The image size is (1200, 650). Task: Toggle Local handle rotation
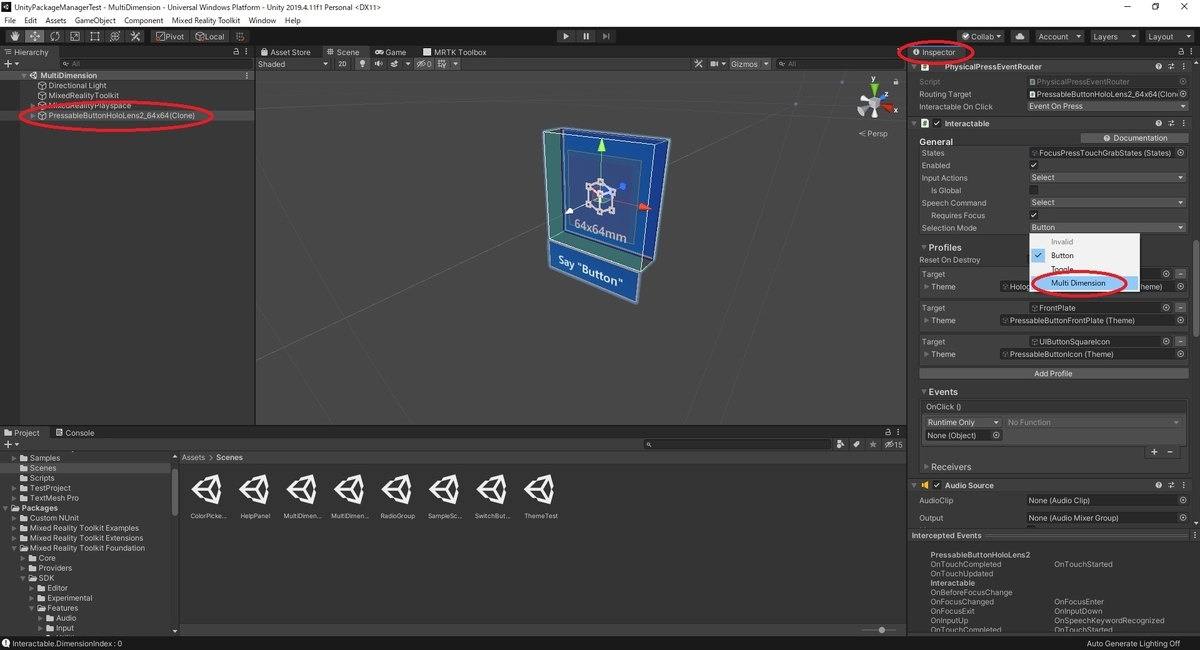tap(210, 37)
